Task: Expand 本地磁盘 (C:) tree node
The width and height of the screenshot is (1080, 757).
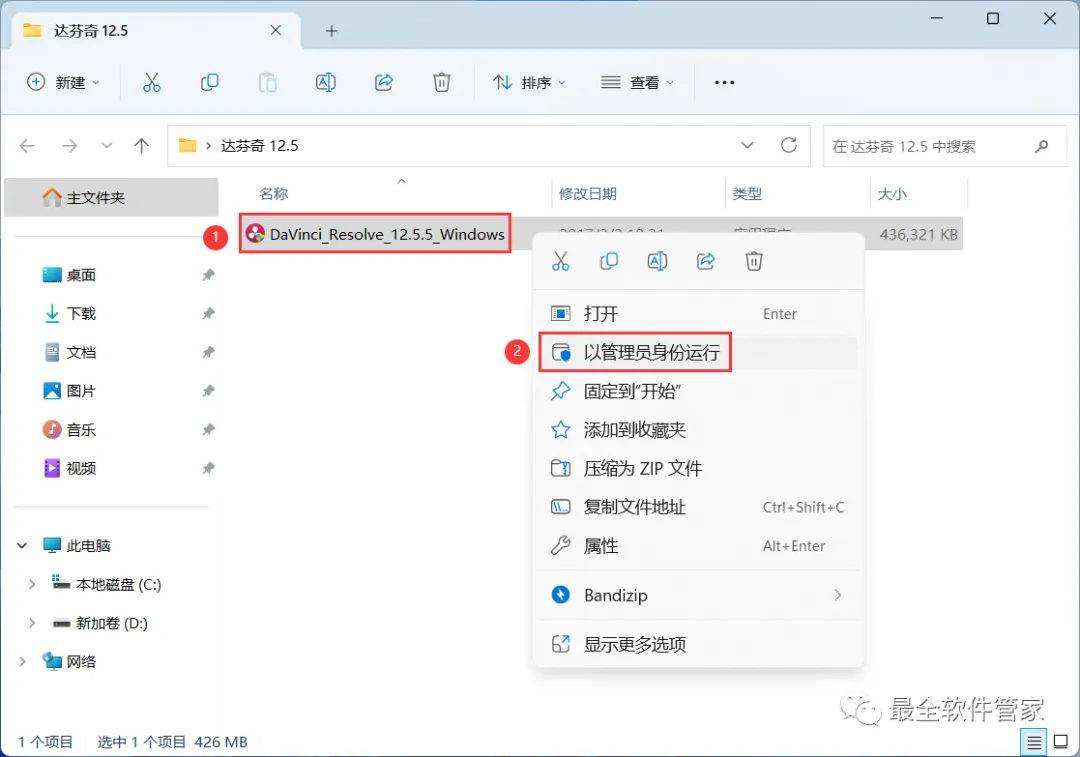Action: pyautogui.click(x=32, y=584)
